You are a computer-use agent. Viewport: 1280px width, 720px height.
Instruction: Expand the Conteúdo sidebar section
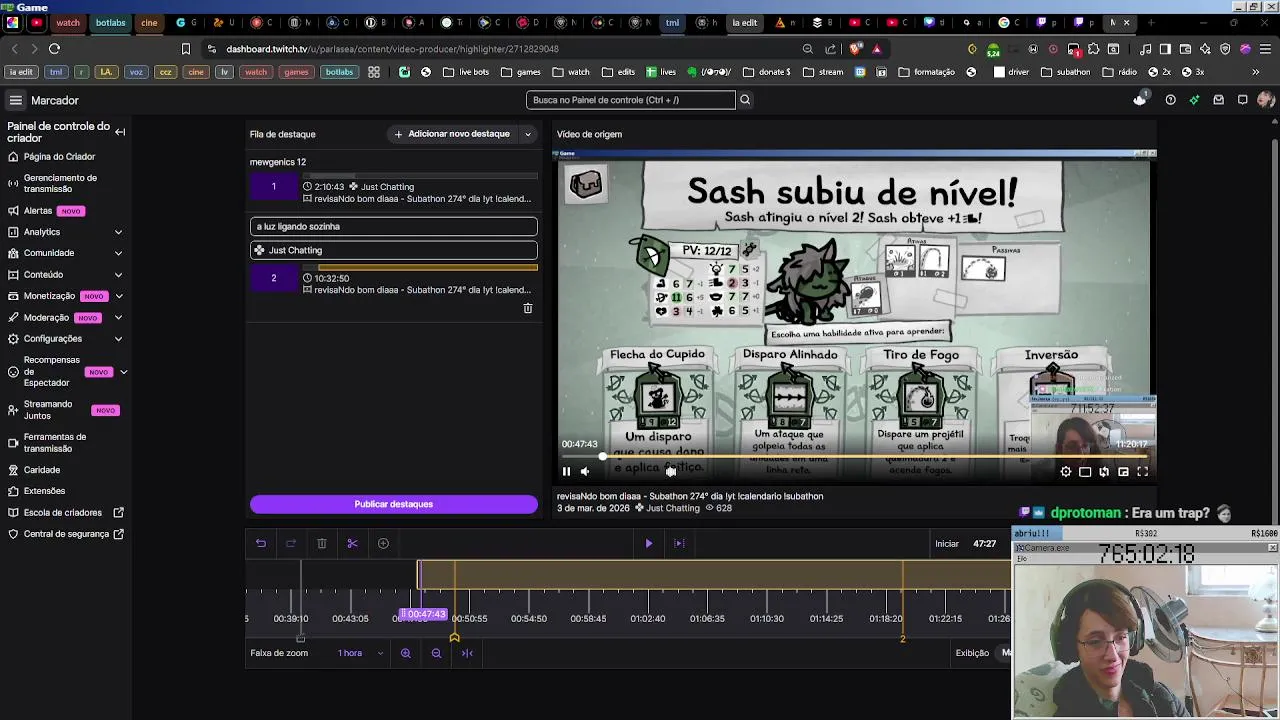click(x=118, y=275)
